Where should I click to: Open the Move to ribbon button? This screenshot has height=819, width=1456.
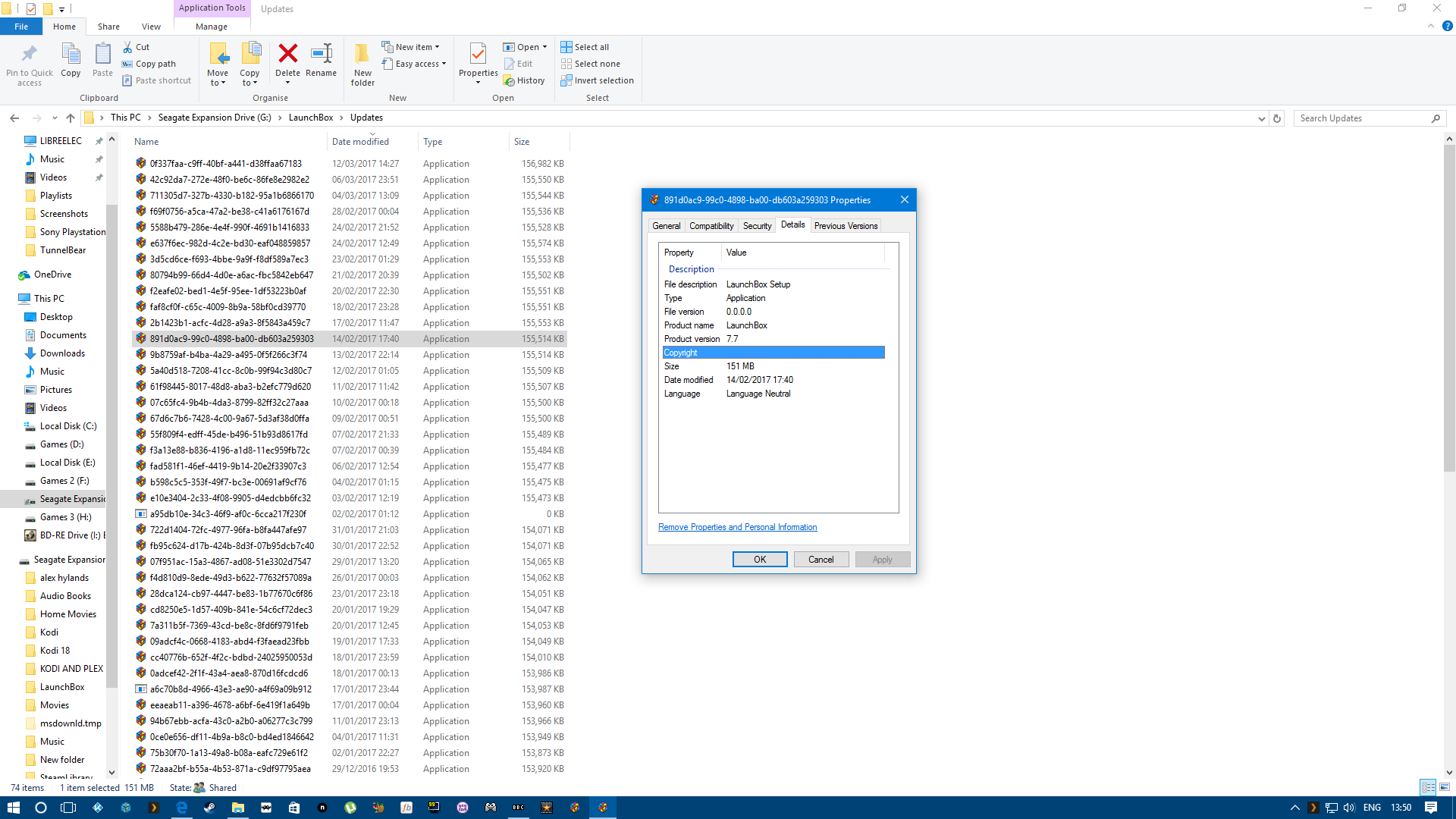(x=218, y=64)
